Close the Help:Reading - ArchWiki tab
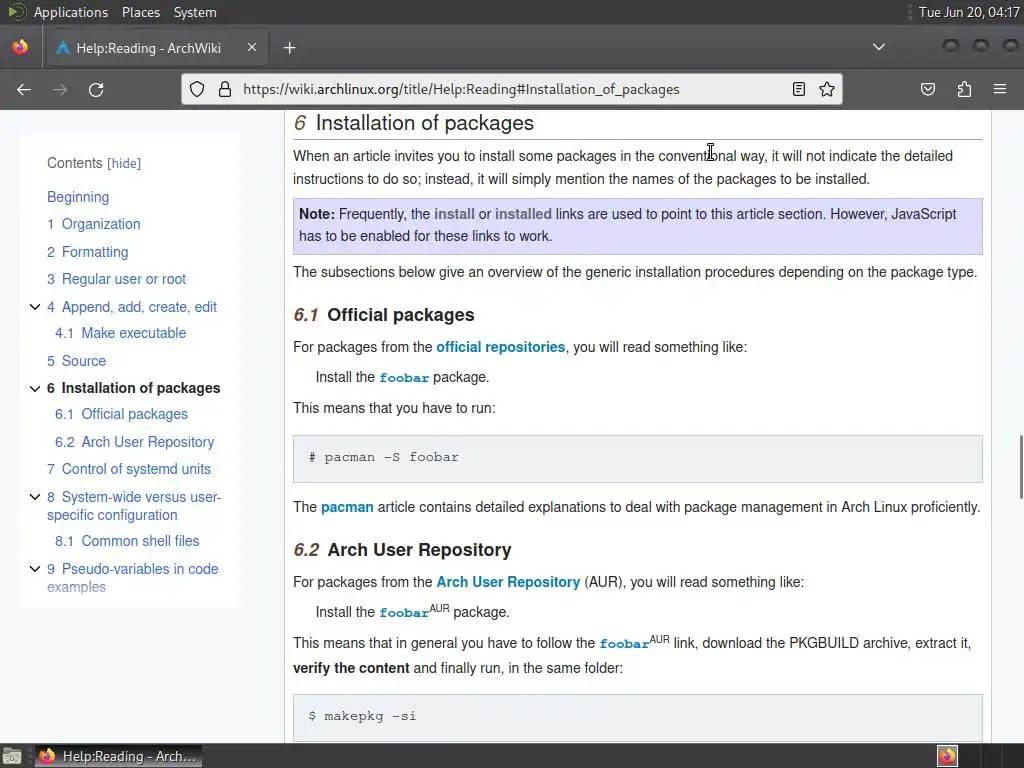This screenshot has height=768, width=1024. coord(251,47)
